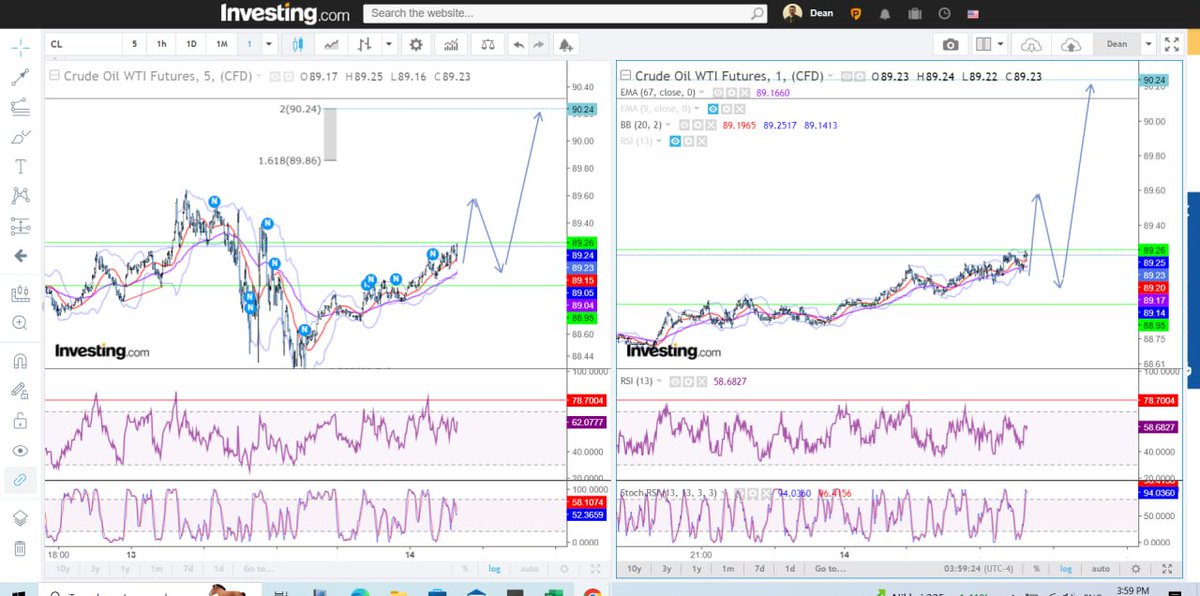Set right chart range to 7d
The image size is (1200, 596).
tap(760, 568)
